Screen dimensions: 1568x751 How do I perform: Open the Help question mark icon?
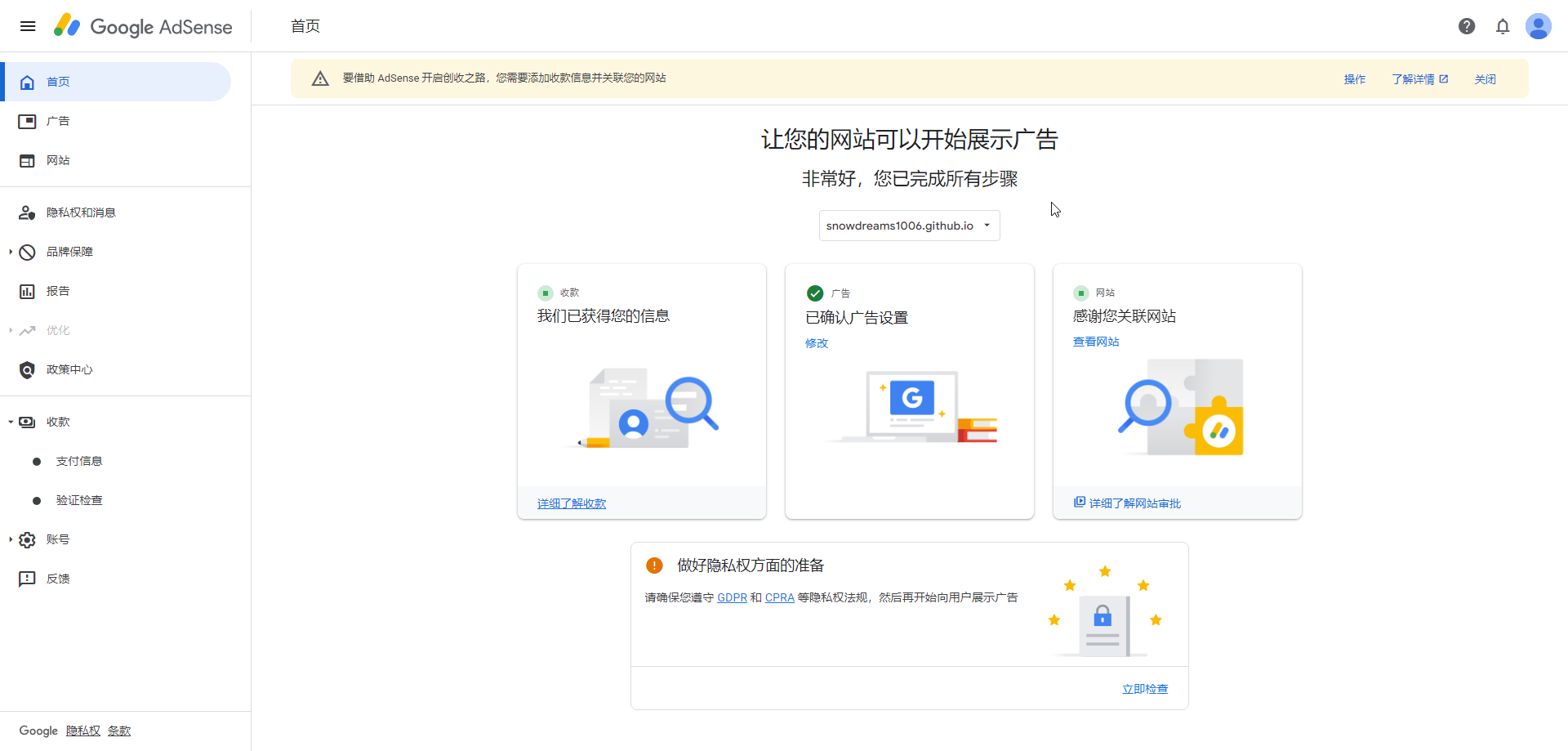[1467, 26]
